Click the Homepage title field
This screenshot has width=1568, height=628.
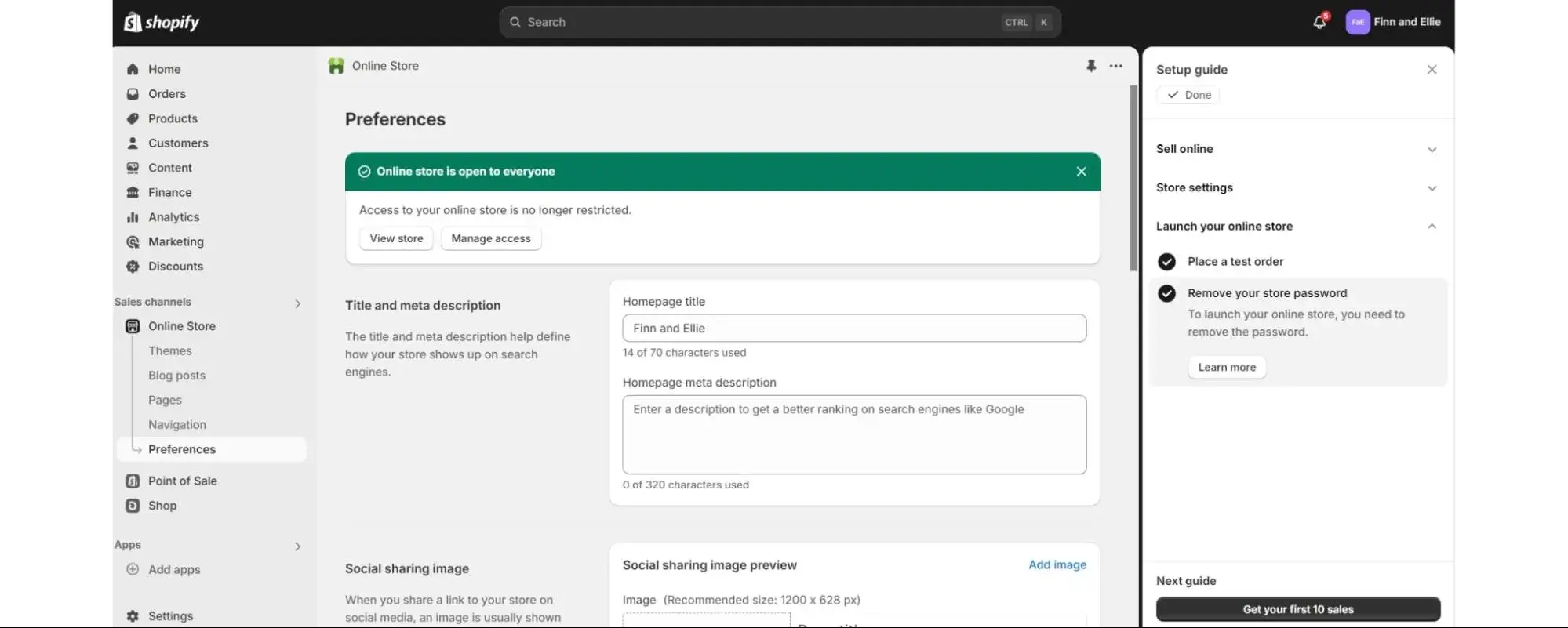[x=854, y=329]
